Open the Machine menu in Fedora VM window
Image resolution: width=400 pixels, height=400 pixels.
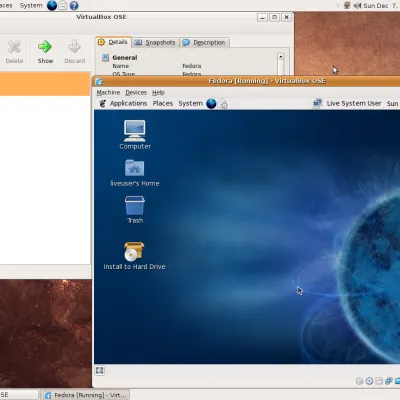[x=108, y=92]
